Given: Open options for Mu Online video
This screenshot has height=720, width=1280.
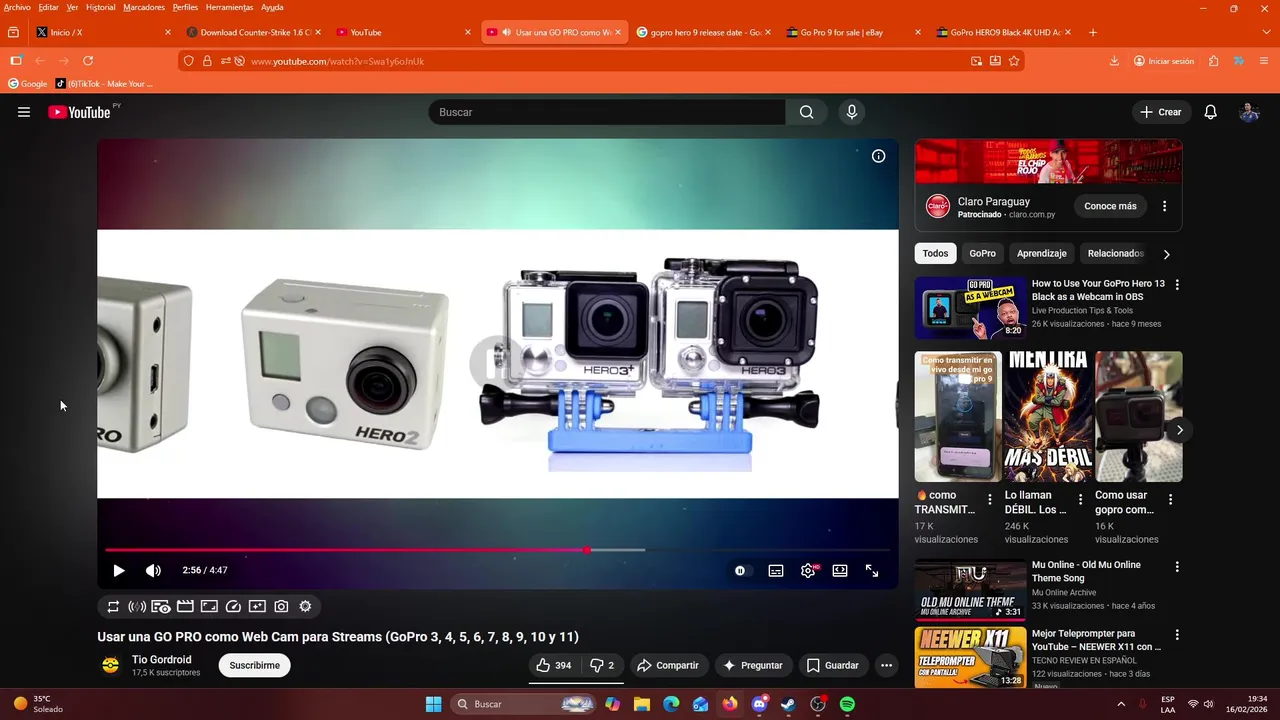Looking at the screenshot, I should tap(1177, 567).
